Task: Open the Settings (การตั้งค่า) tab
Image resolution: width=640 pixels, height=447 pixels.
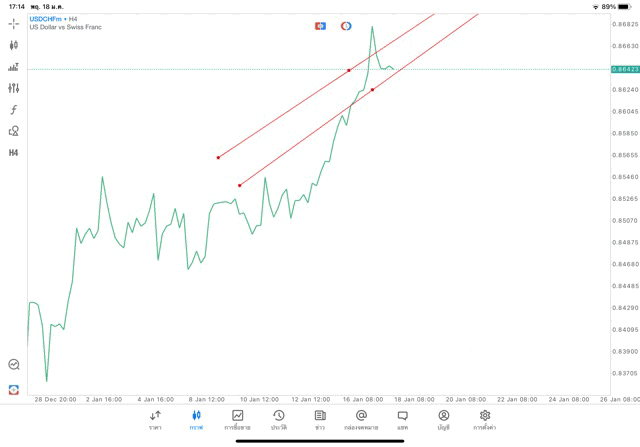Action: coord(485,419)
